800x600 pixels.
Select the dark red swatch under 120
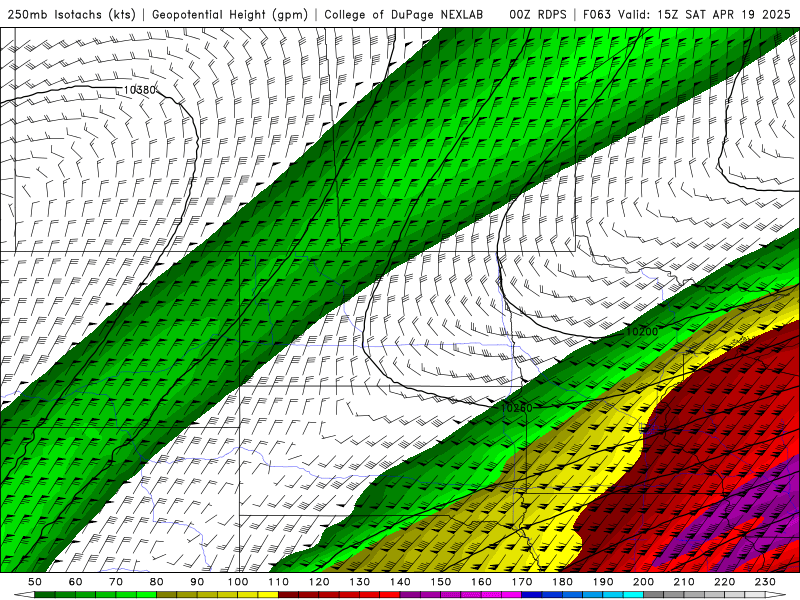click(329, 595)
